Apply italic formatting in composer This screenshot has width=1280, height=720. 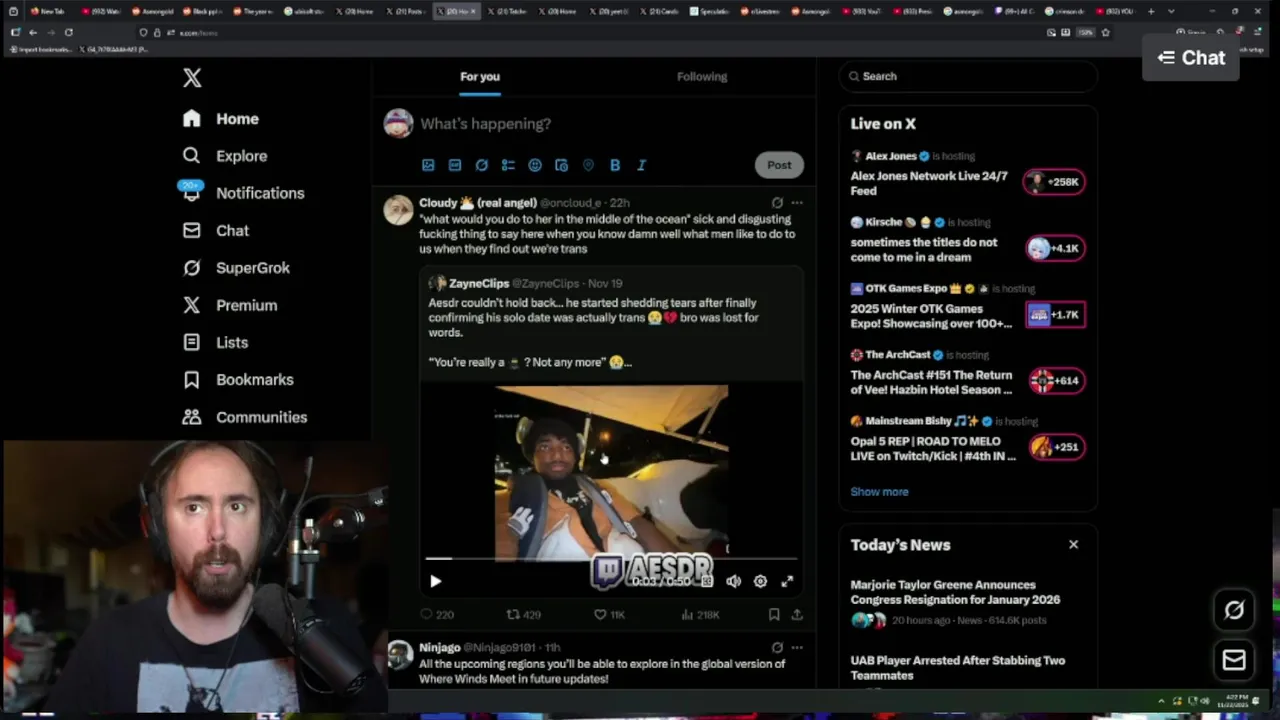click(641, 165)
